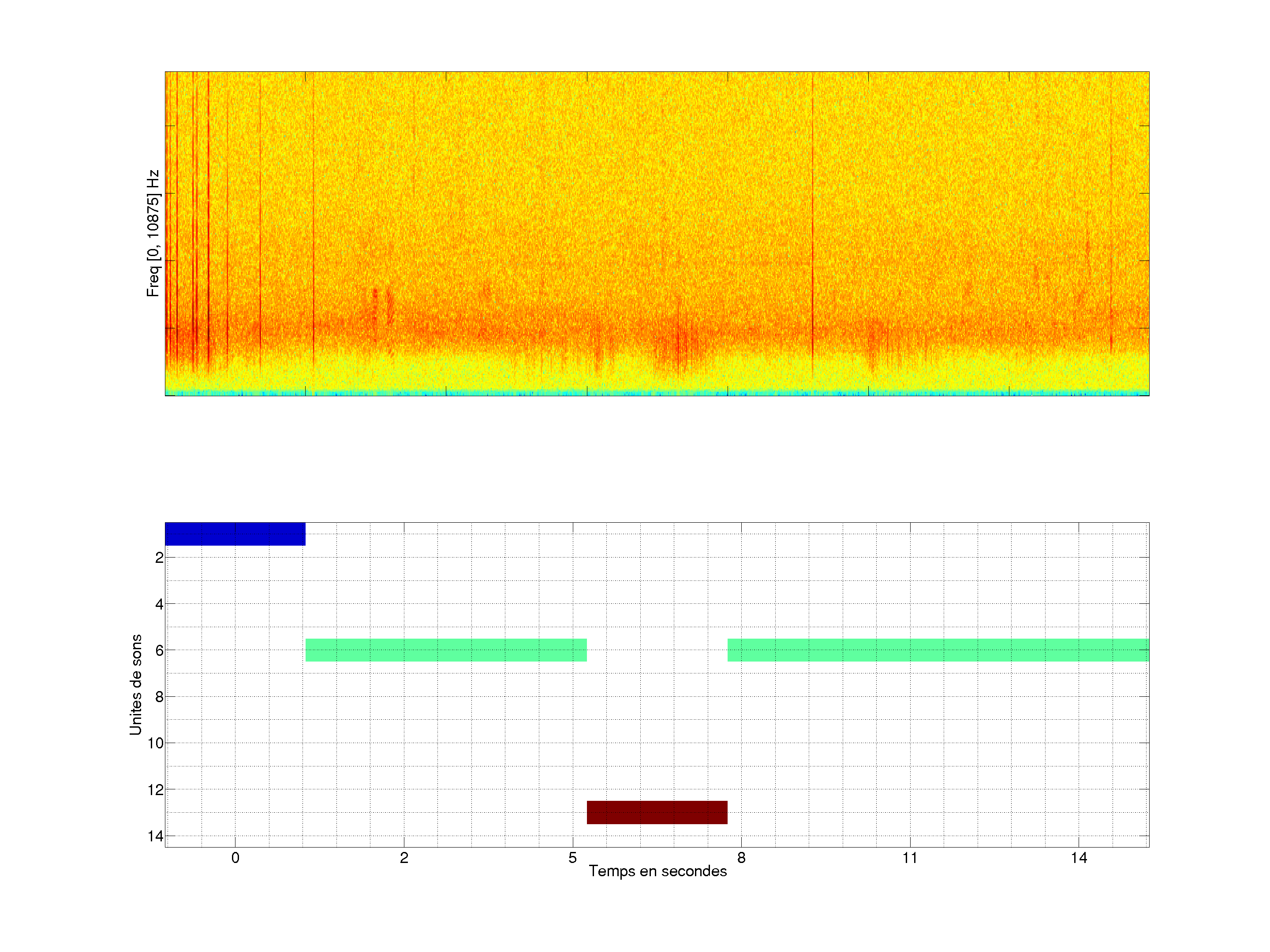Screen dimensions: 1270x952
Task: Click x-axis tick label 0
Action: [235, 858]
